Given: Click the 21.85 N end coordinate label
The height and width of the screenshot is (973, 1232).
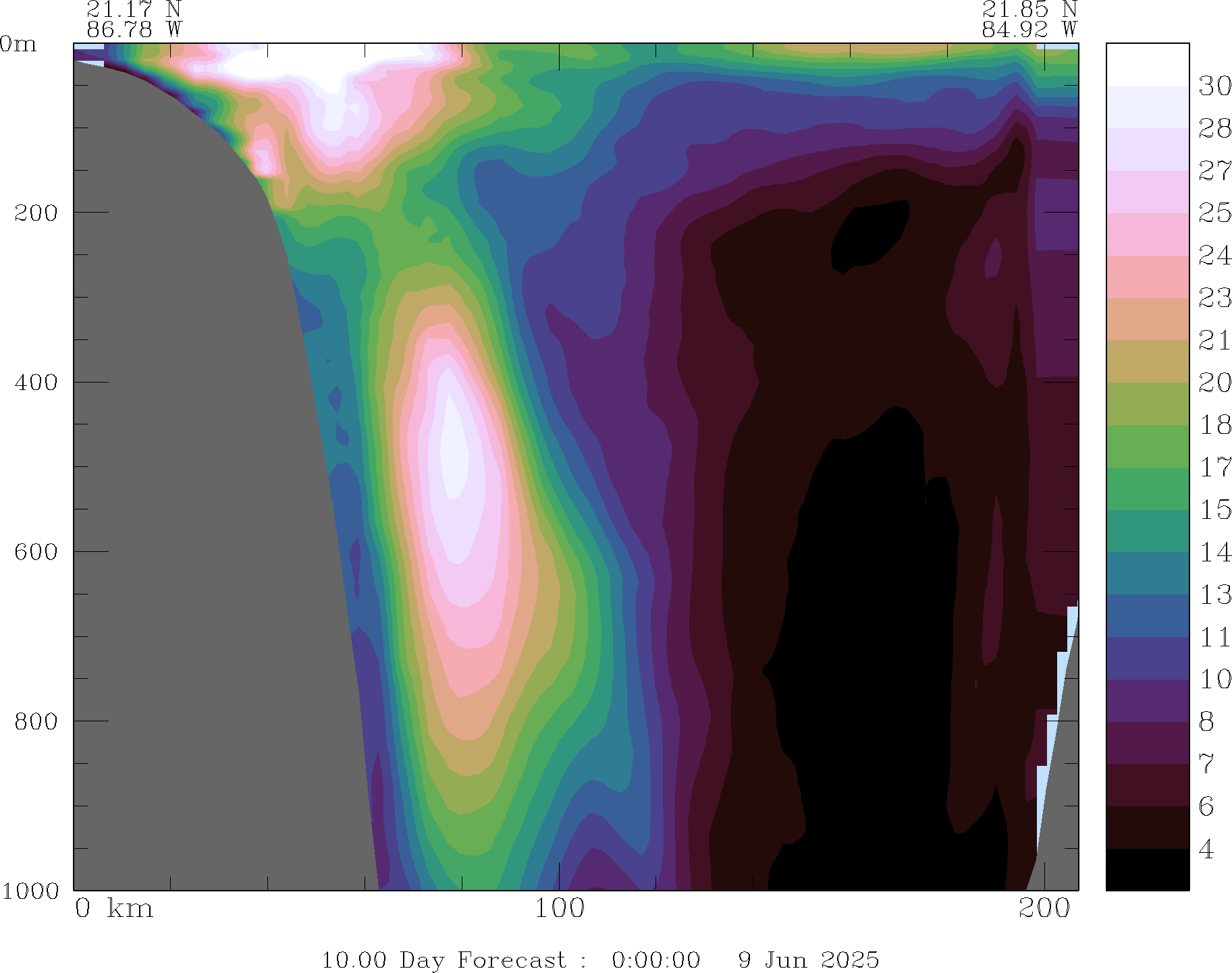Looking at the screenshot, I should point(1029,9).
